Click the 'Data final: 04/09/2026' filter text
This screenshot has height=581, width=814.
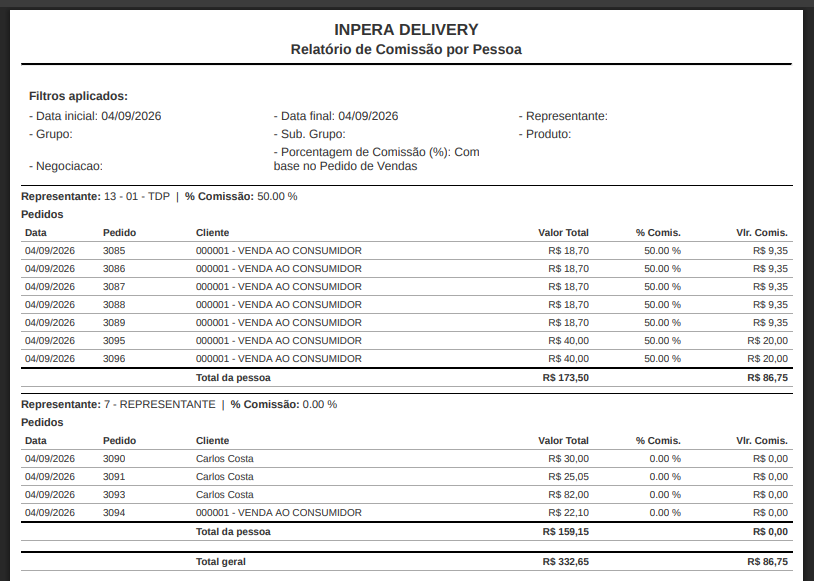pos(336,116)
